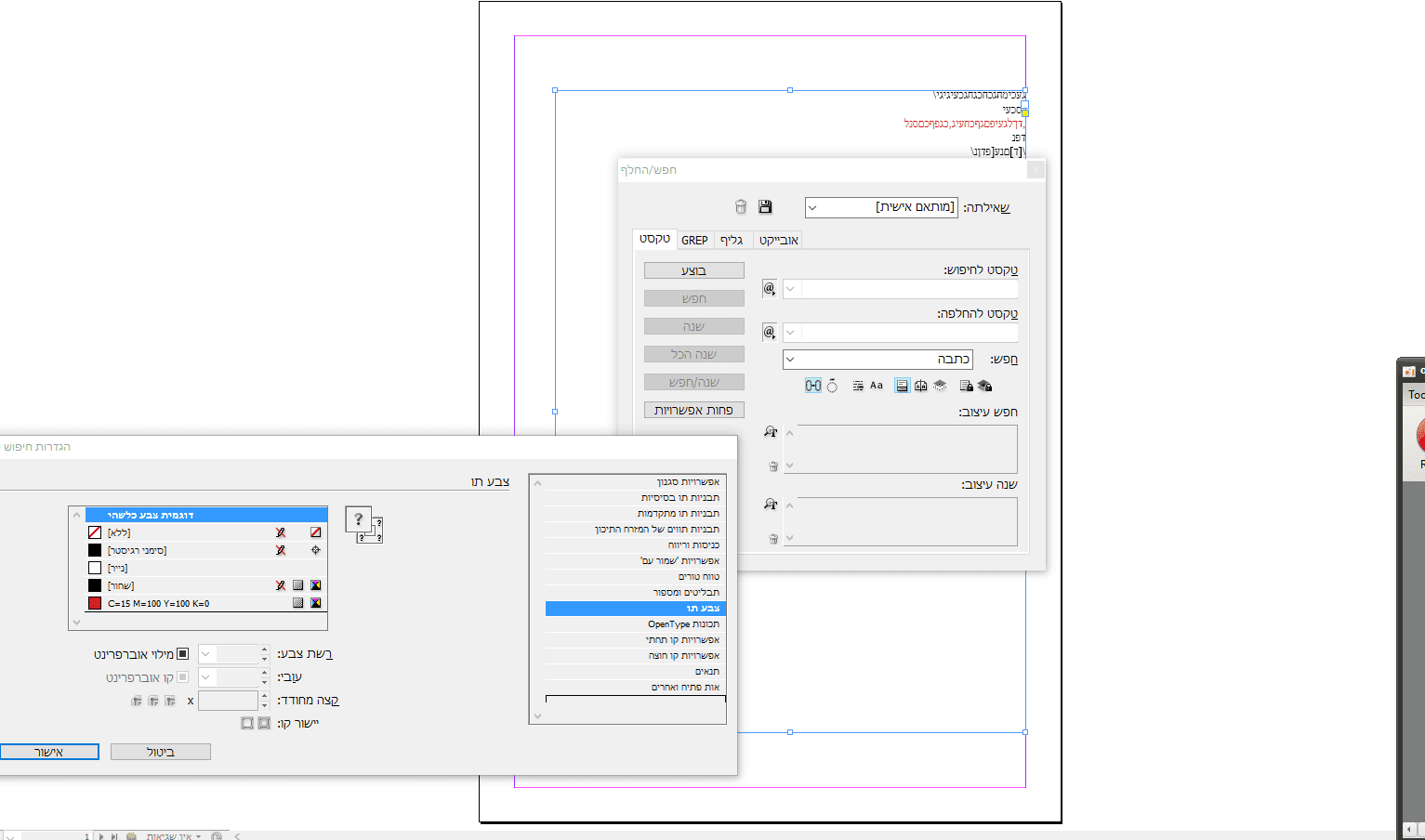The width and height of the screenshot is (1425, 840).
Task: Click the 0-0 search option icon
Action: click(x=813, y=386)
